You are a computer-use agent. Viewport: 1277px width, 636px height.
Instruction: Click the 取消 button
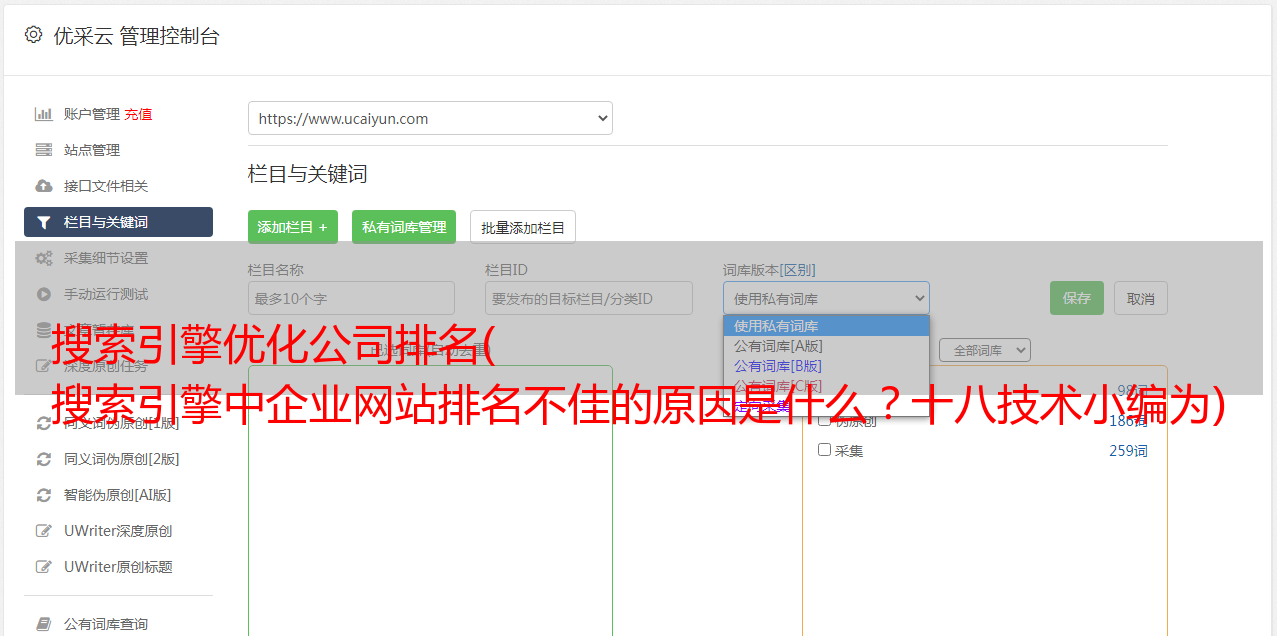[1141, 298]
